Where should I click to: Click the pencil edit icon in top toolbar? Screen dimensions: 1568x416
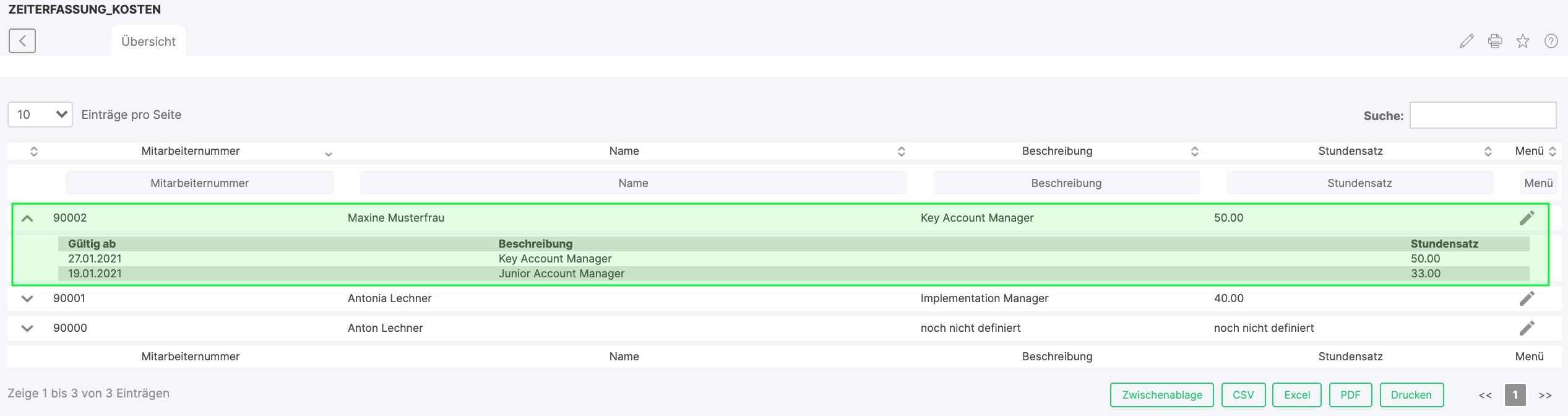click(x=1466, y=41)
